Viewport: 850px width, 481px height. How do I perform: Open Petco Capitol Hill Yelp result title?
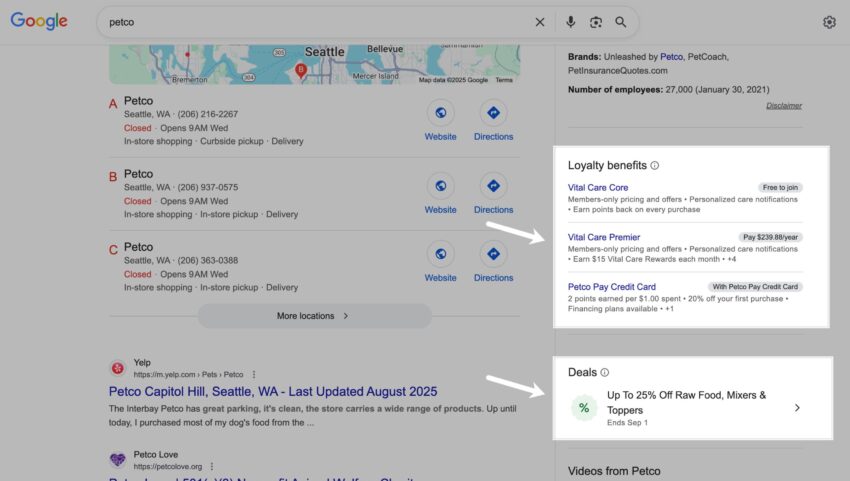point(273,392)
